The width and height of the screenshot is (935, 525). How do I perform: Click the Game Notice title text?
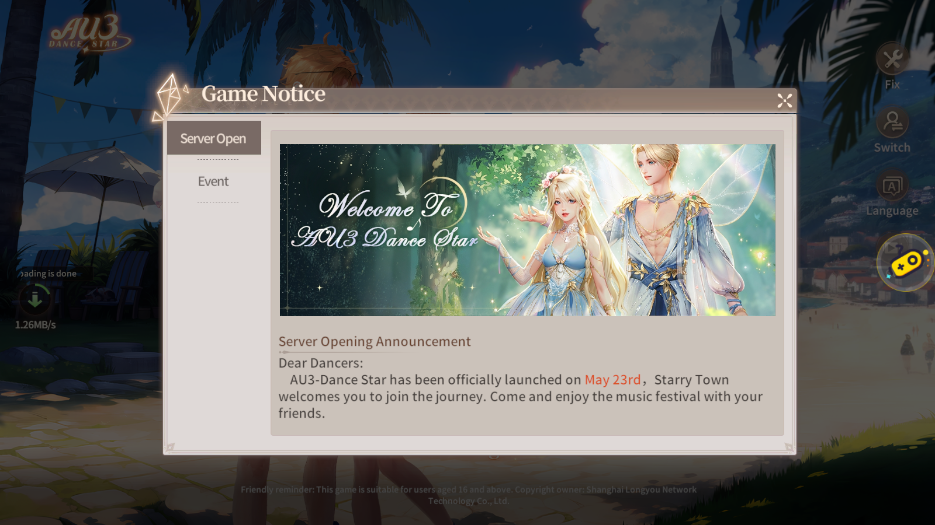[263, 94]
